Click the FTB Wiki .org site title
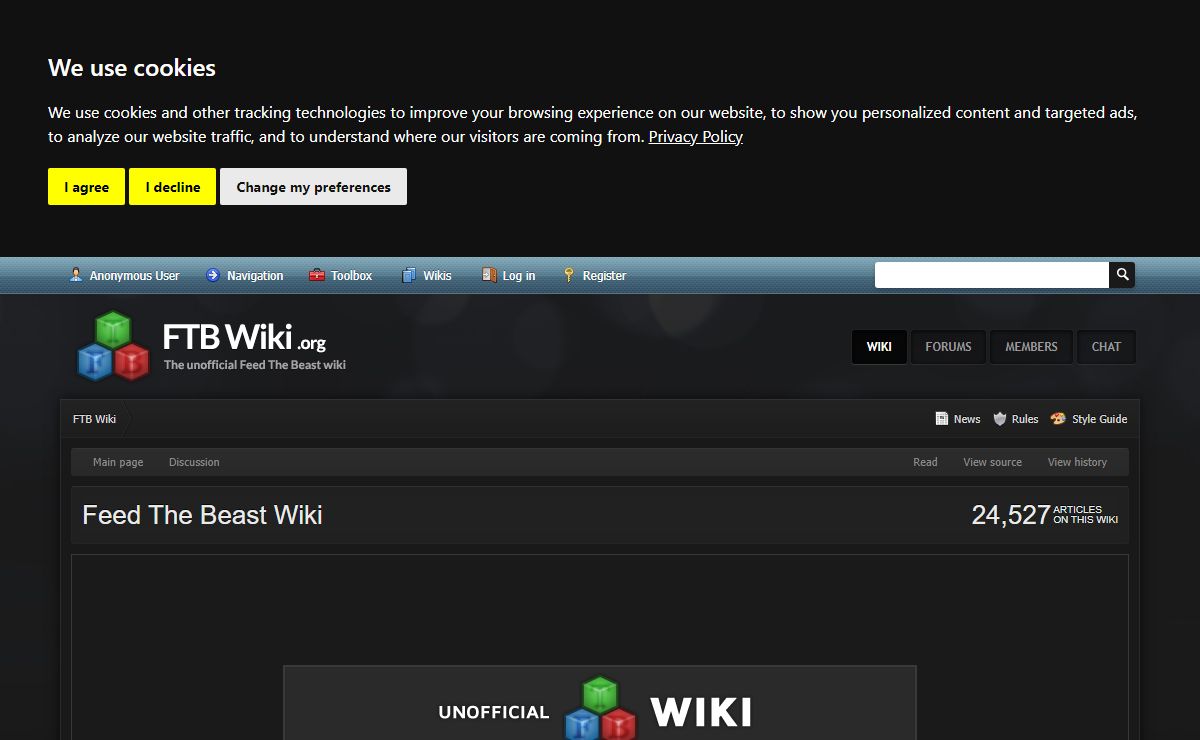The height and width of the screenshot is (740, 1200). pyautogui.click(x=244, y=337)
